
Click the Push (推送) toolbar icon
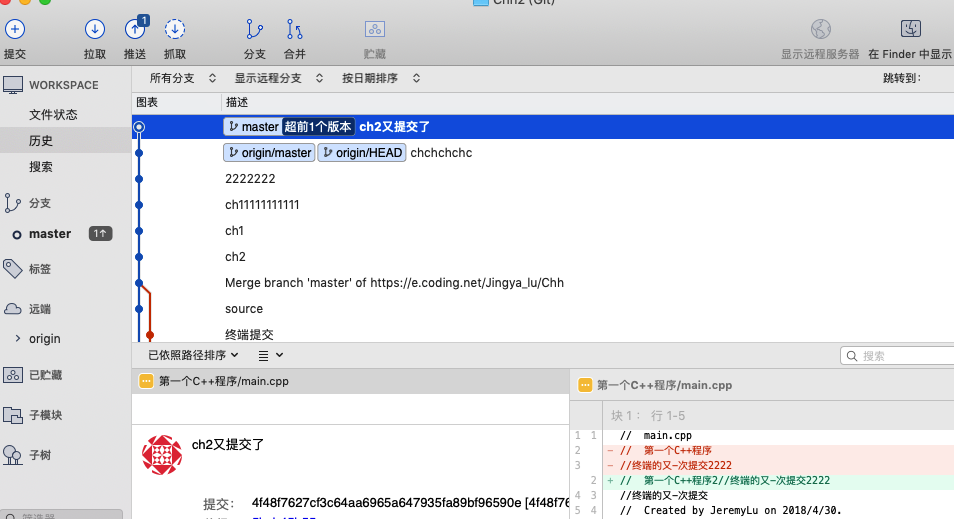point(135,29)
